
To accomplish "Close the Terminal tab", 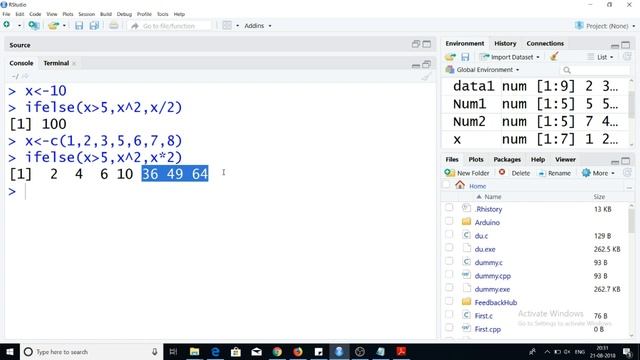I will click(74, 63).
